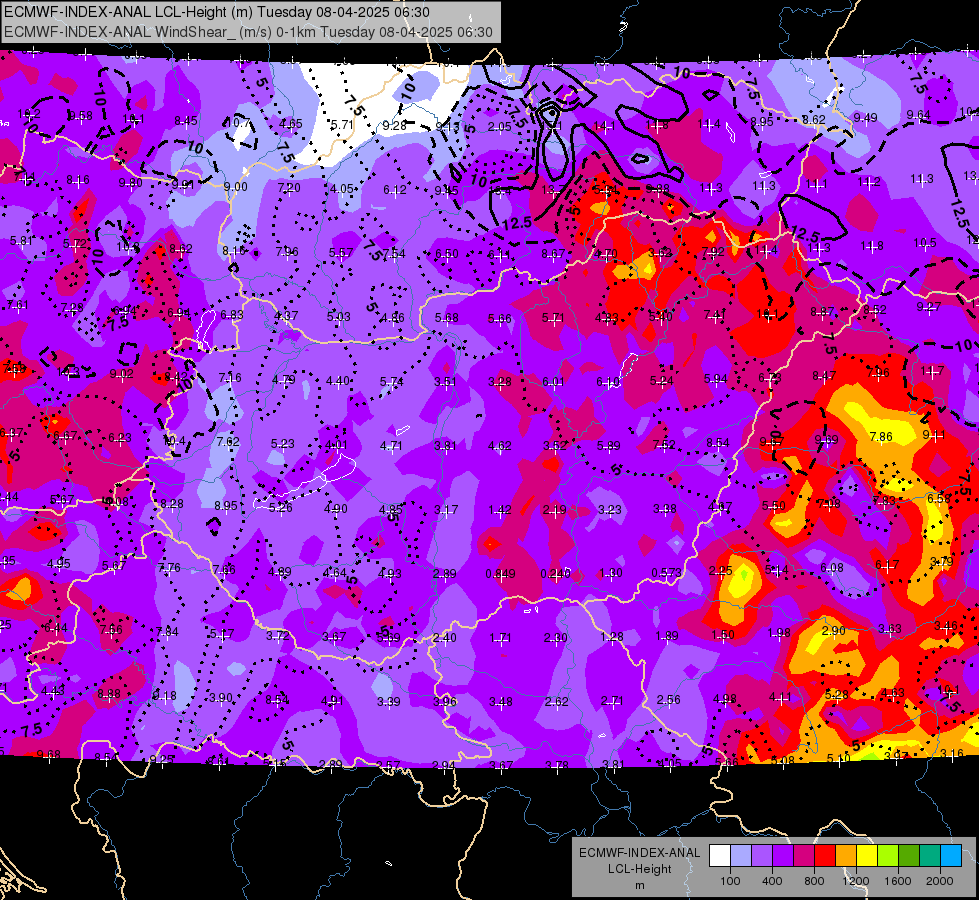Click the grid value "1.71"
The height and width of the screenshot is (900, 979).
pyautogui.click(x=500, y=638)
